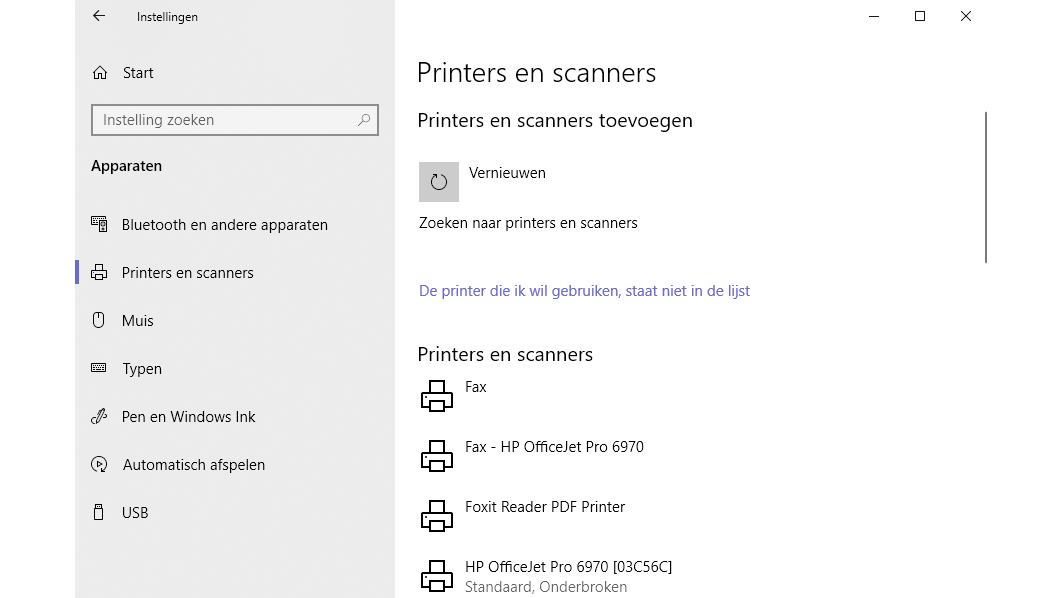Click the Foxit Reader PDF Printer icon
The width and height of the screenshot is (1063, 598).
[437, 515]
